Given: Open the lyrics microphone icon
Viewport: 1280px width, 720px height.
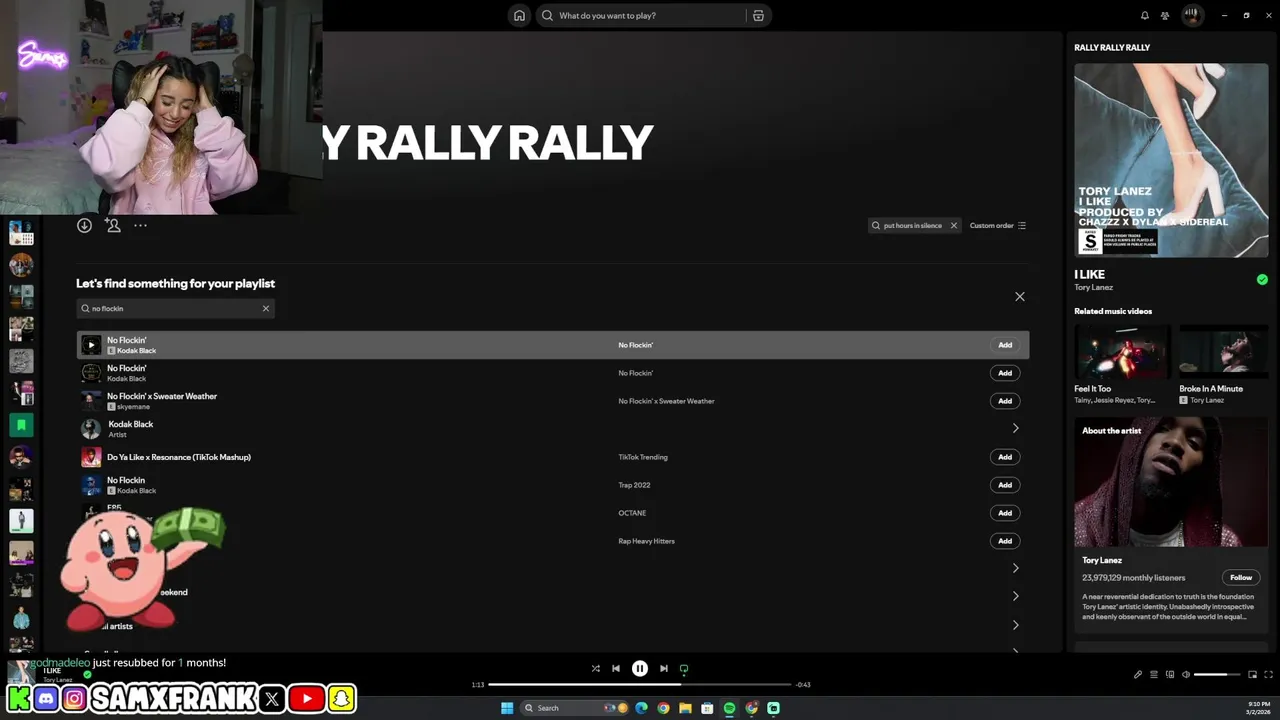Looking at the screenshot, I should [x=1138, y=674].
